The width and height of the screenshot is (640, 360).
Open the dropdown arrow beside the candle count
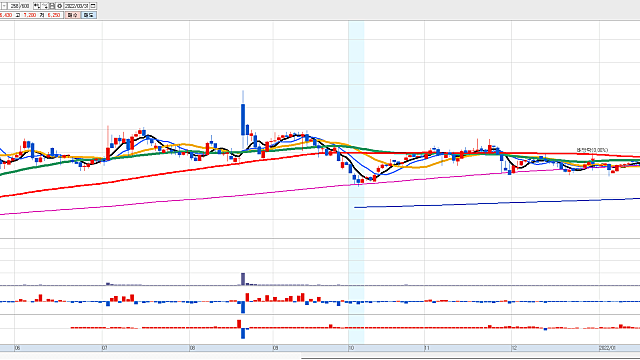4,6
